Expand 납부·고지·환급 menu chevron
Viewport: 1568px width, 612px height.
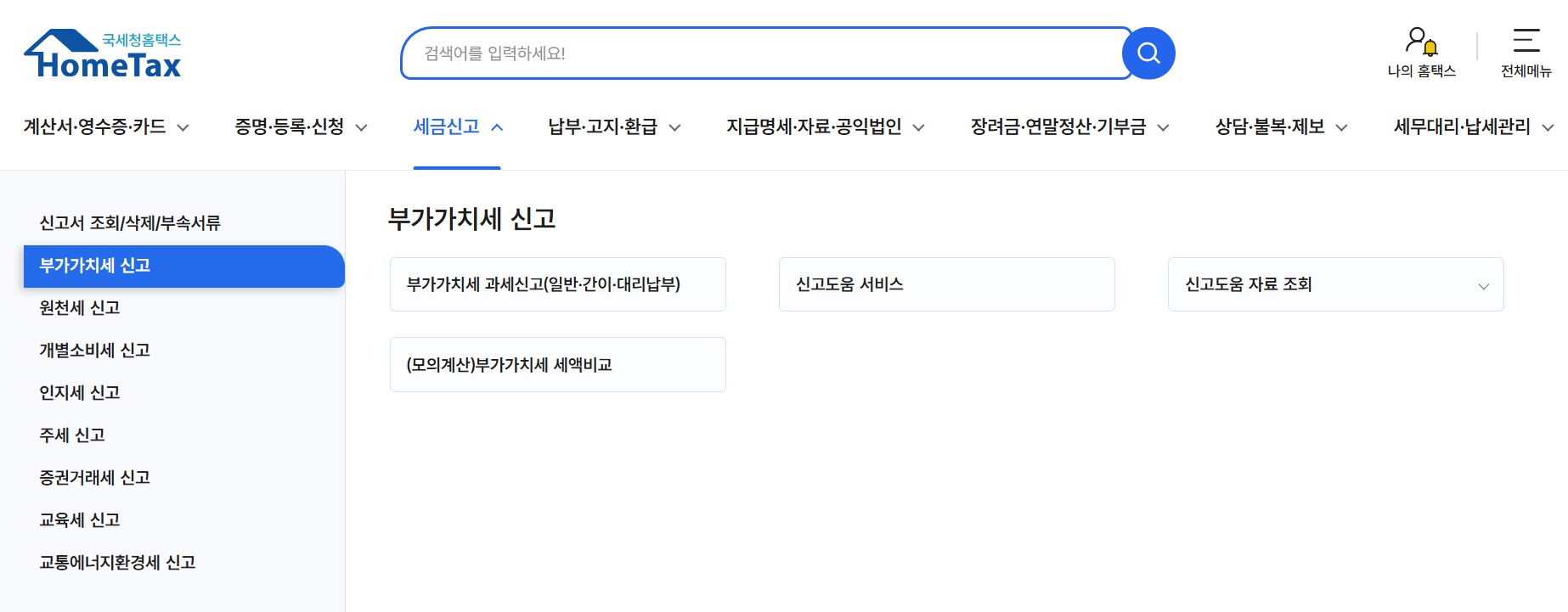[x=674, y=128]
